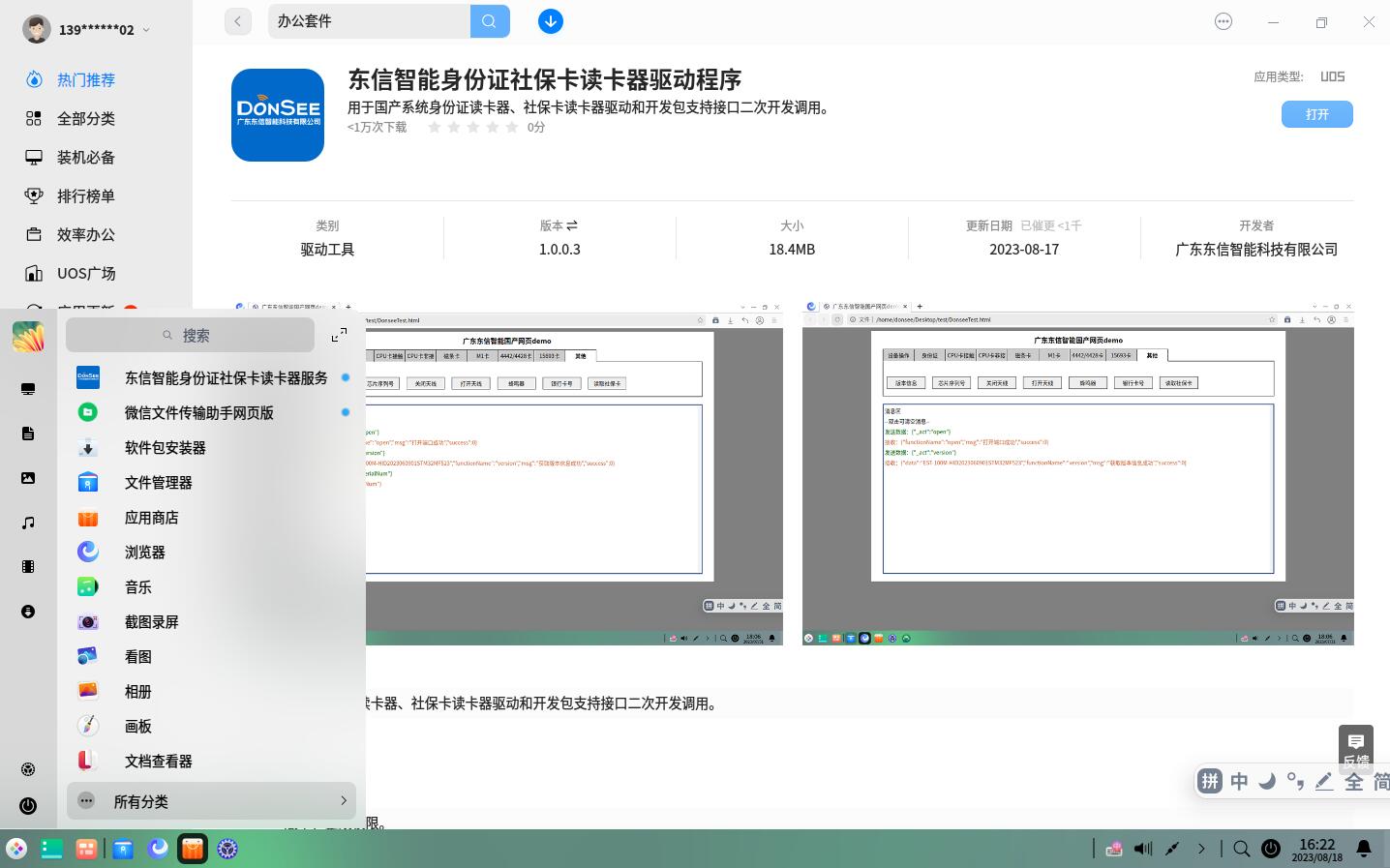Click the 打开 button to launch the app
This screenshot has width=1390, height=868.
point(1316,113)
